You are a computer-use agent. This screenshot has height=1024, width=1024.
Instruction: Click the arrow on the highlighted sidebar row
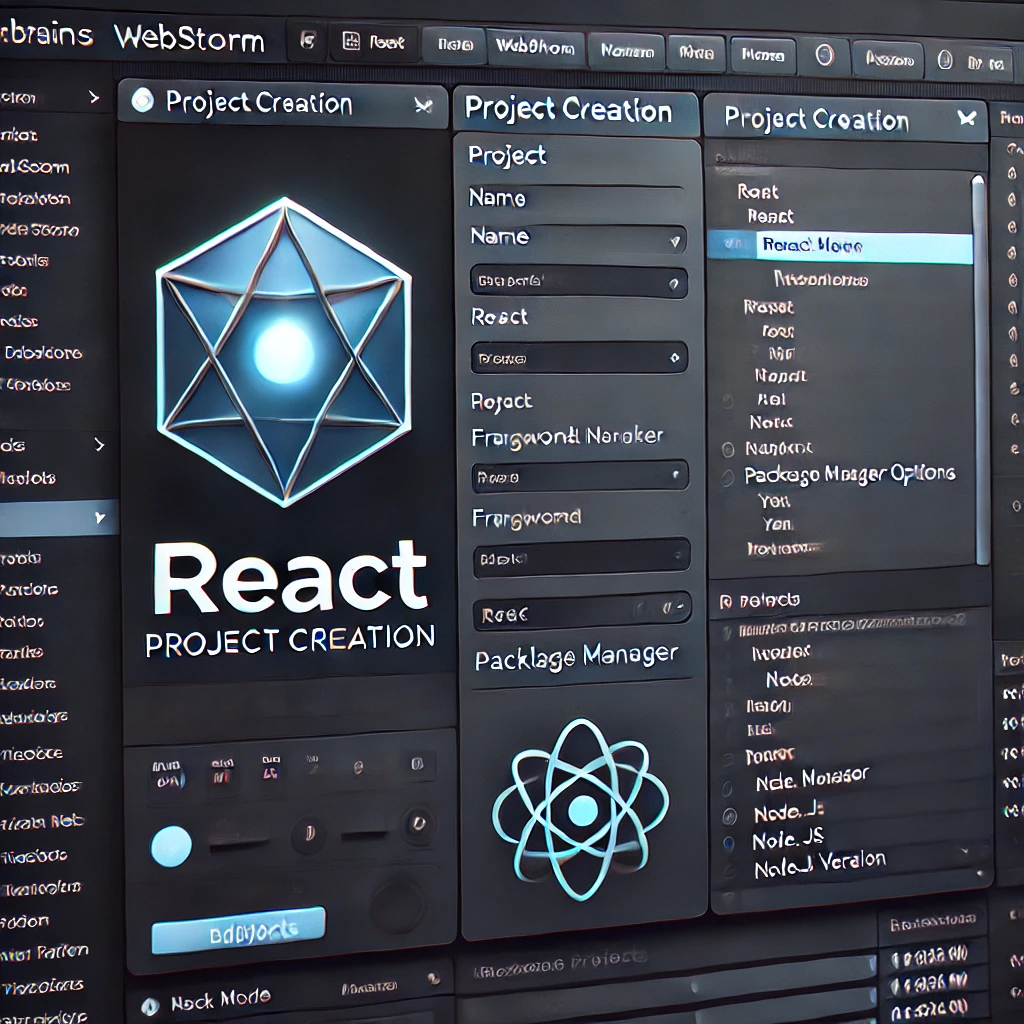click(99, 518)
